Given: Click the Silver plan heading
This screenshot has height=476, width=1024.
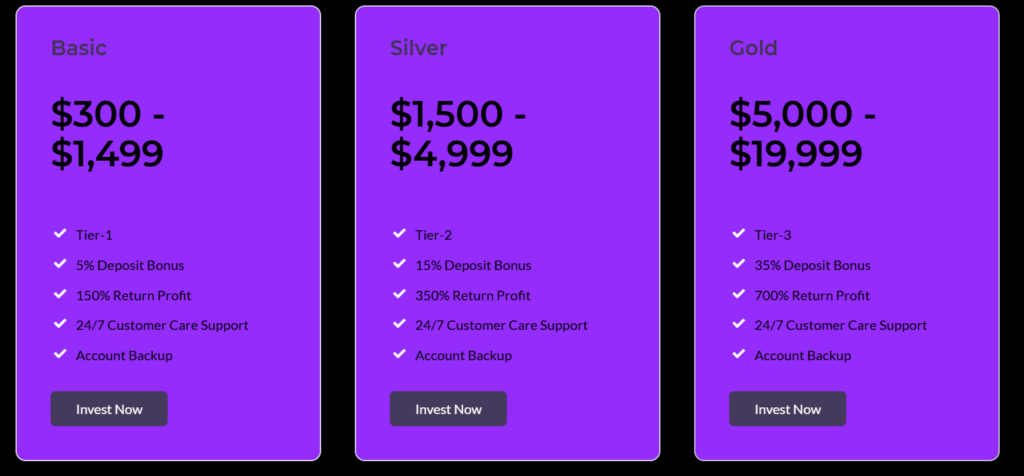Looking at the screenshot, I should (418, 48).
